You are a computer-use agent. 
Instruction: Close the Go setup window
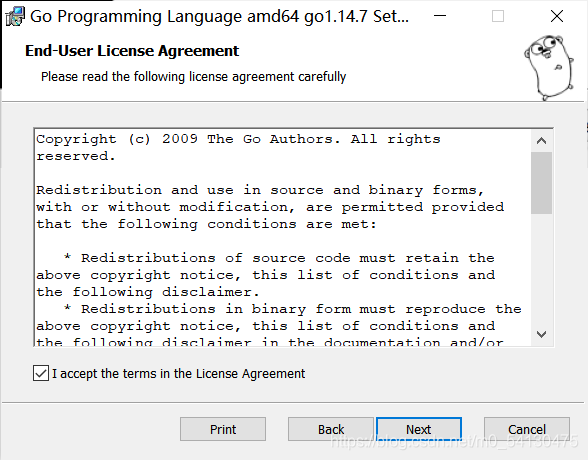pyautogui.click(x=557, y=16)
